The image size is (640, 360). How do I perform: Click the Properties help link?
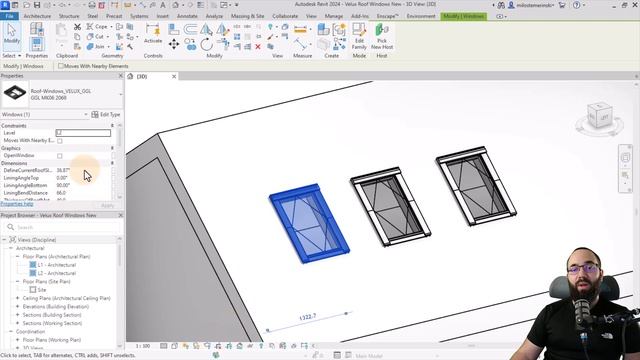pyautogui.click(x=17, y=204)
